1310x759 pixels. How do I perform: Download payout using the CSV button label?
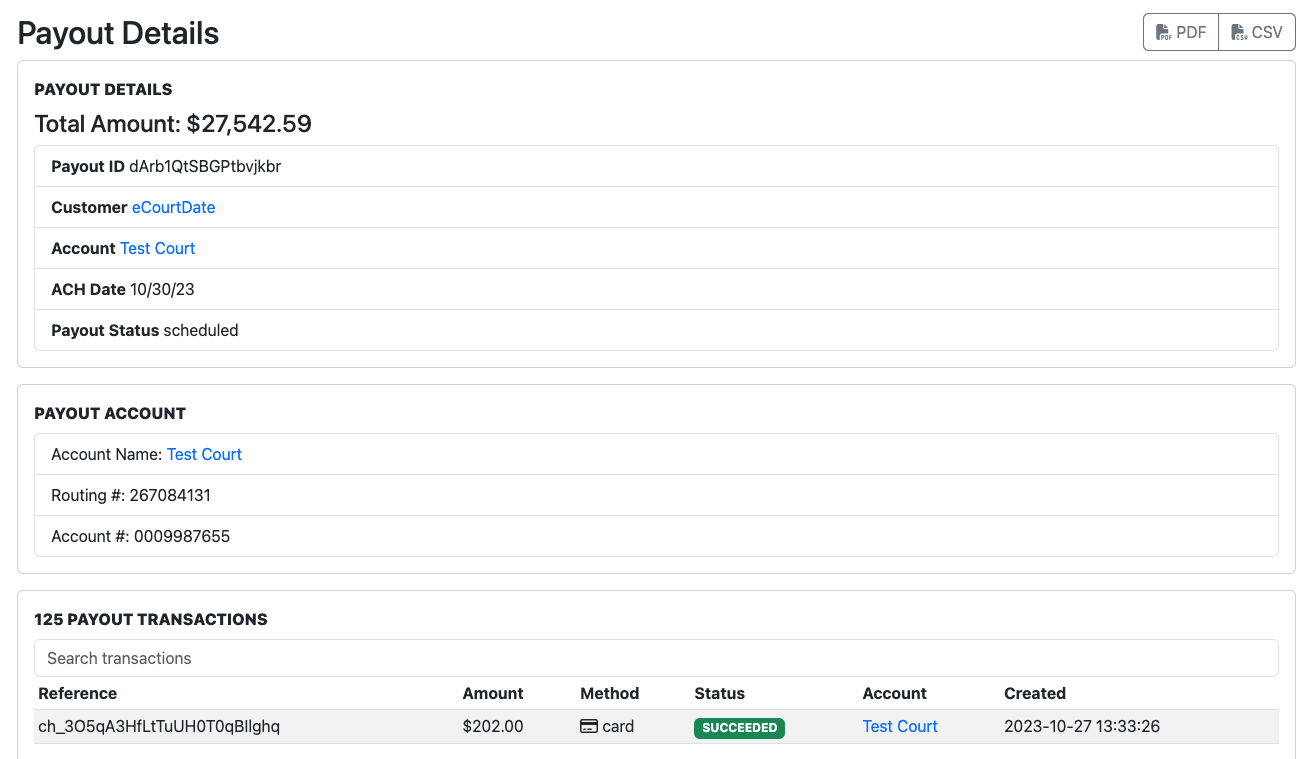tap(1267, 33)
